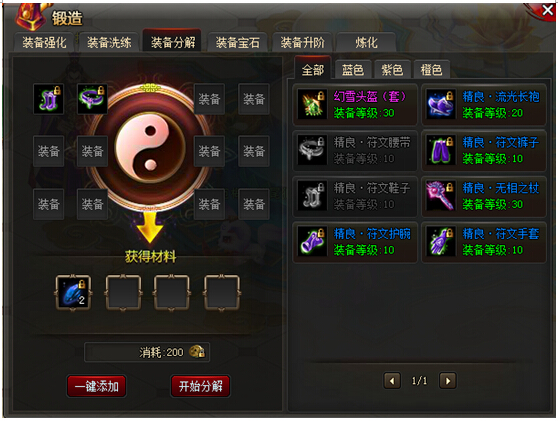The image size is (558, 421).
Task: Select the 流光长袍 robe icon
Action: (x=441, y=104)
